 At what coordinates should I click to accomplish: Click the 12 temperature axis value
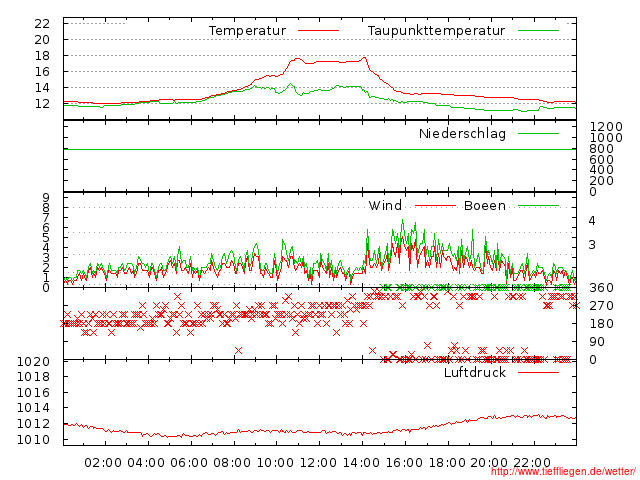point(42,104)
